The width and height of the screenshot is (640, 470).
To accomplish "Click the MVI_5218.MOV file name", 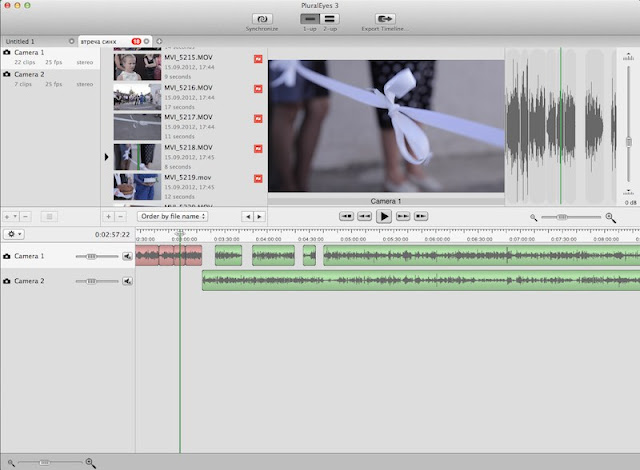I will tap(188, 147).
